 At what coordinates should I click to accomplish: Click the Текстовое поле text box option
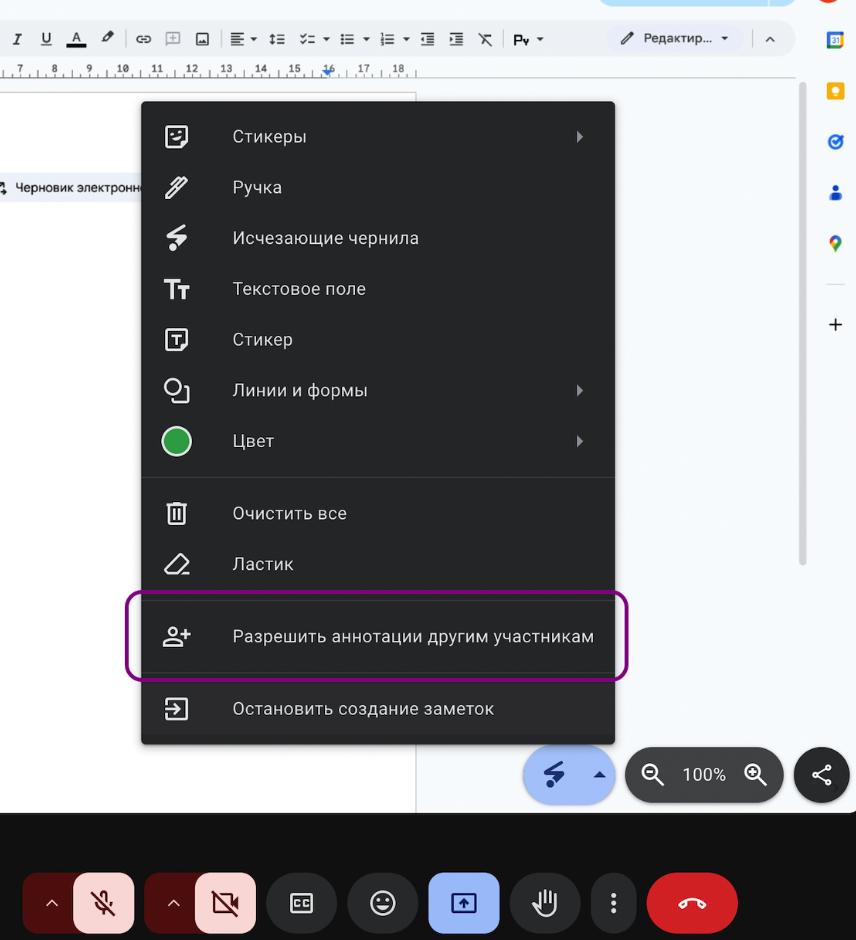[299, 289]
